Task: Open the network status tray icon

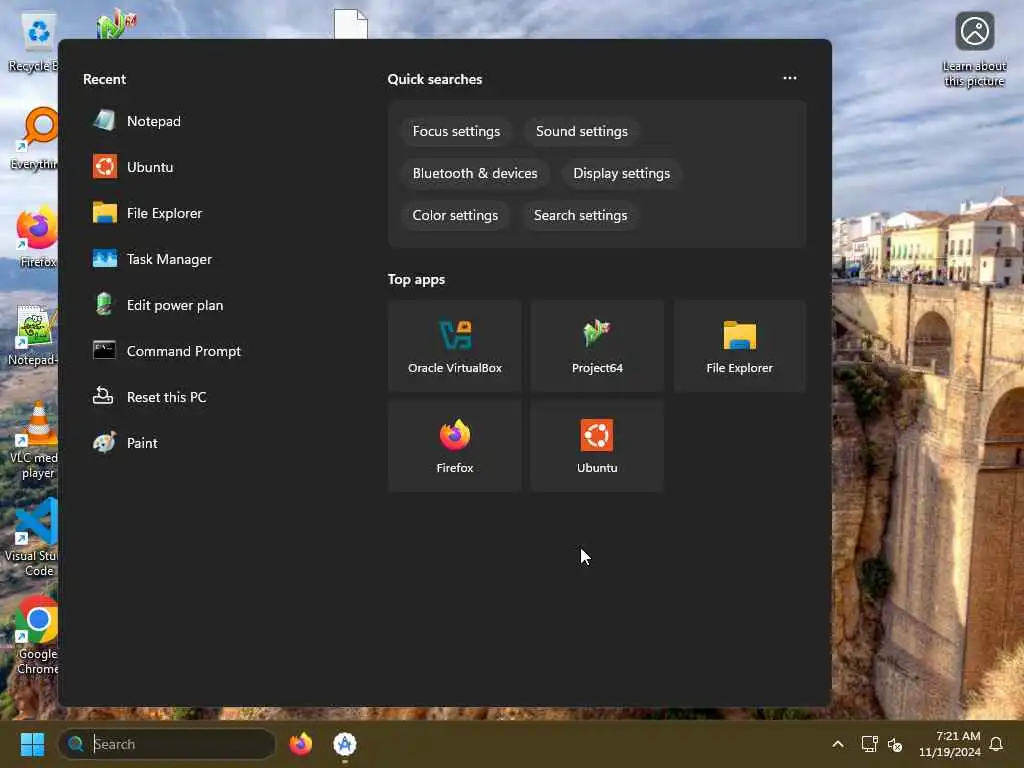Action: pyautogui.click(x=869, y=744)
